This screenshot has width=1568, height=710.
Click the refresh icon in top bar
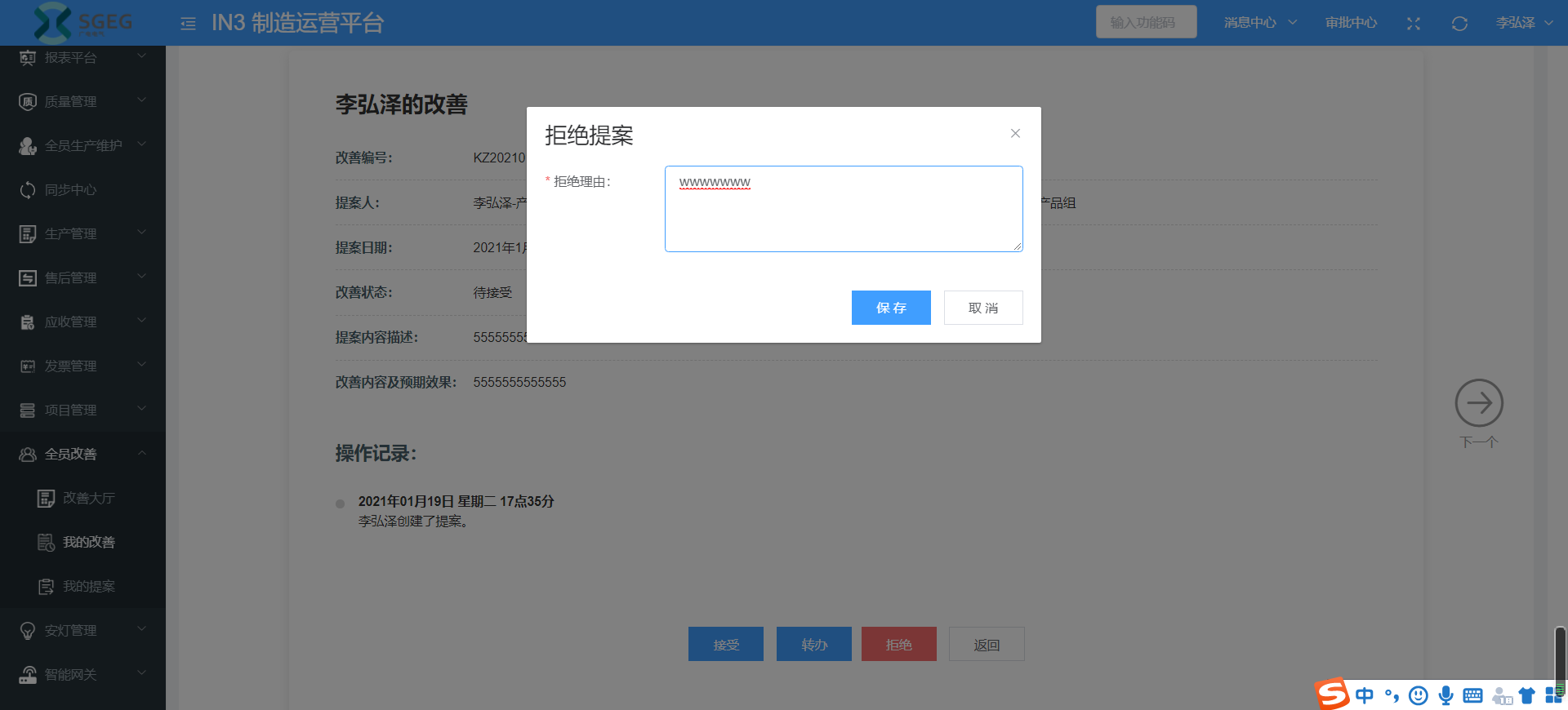1459,24
